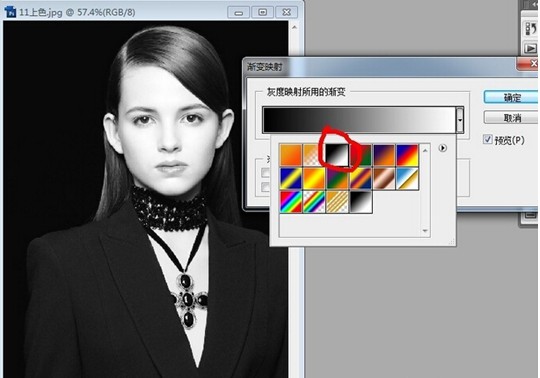Select the blue-yellow-blue diagonal gradient preset
The height and width of the screenshot is (378, 540).
[291, 178]
